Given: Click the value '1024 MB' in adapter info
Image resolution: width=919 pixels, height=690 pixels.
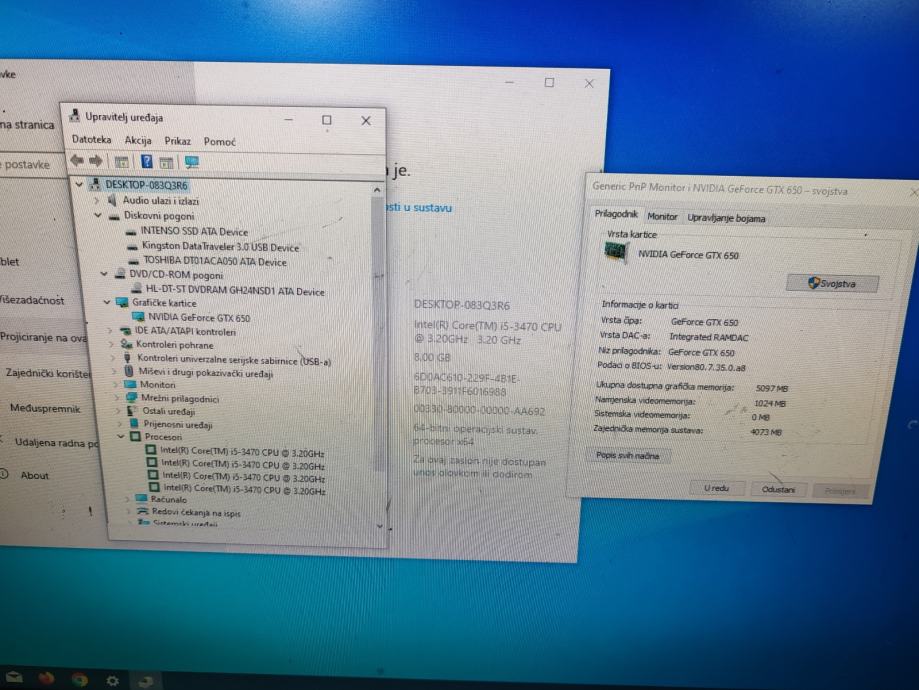Looking at the screenshot, I should (770, 403).
